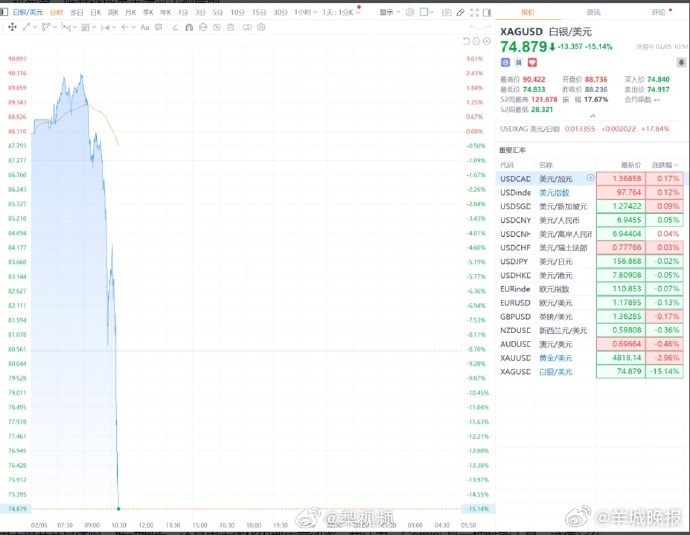Image resolution: width=690 pixels, height=535 pixels.
Task: Select the 月K interval button
Action: (x=131, y=12)
